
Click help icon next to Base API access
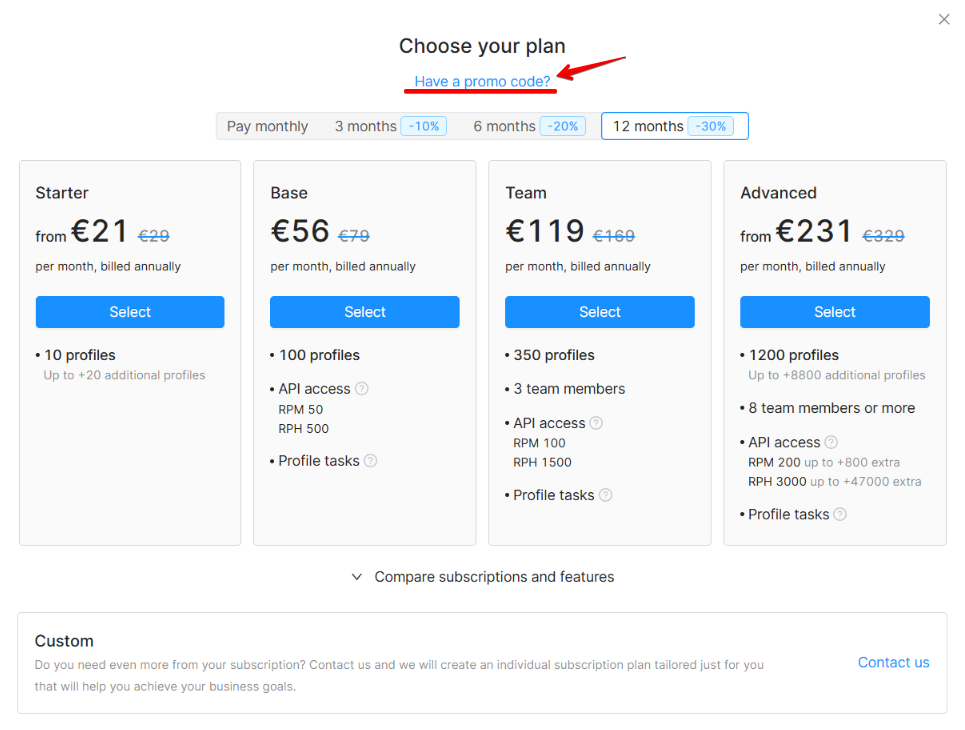click(x=362, y=389)
